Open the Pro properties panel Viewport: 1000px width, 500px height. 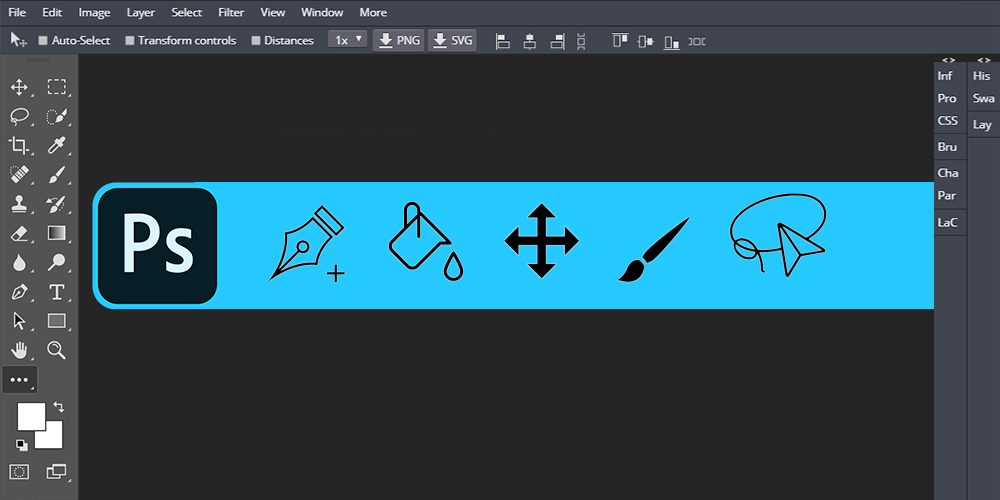point(947,98)
